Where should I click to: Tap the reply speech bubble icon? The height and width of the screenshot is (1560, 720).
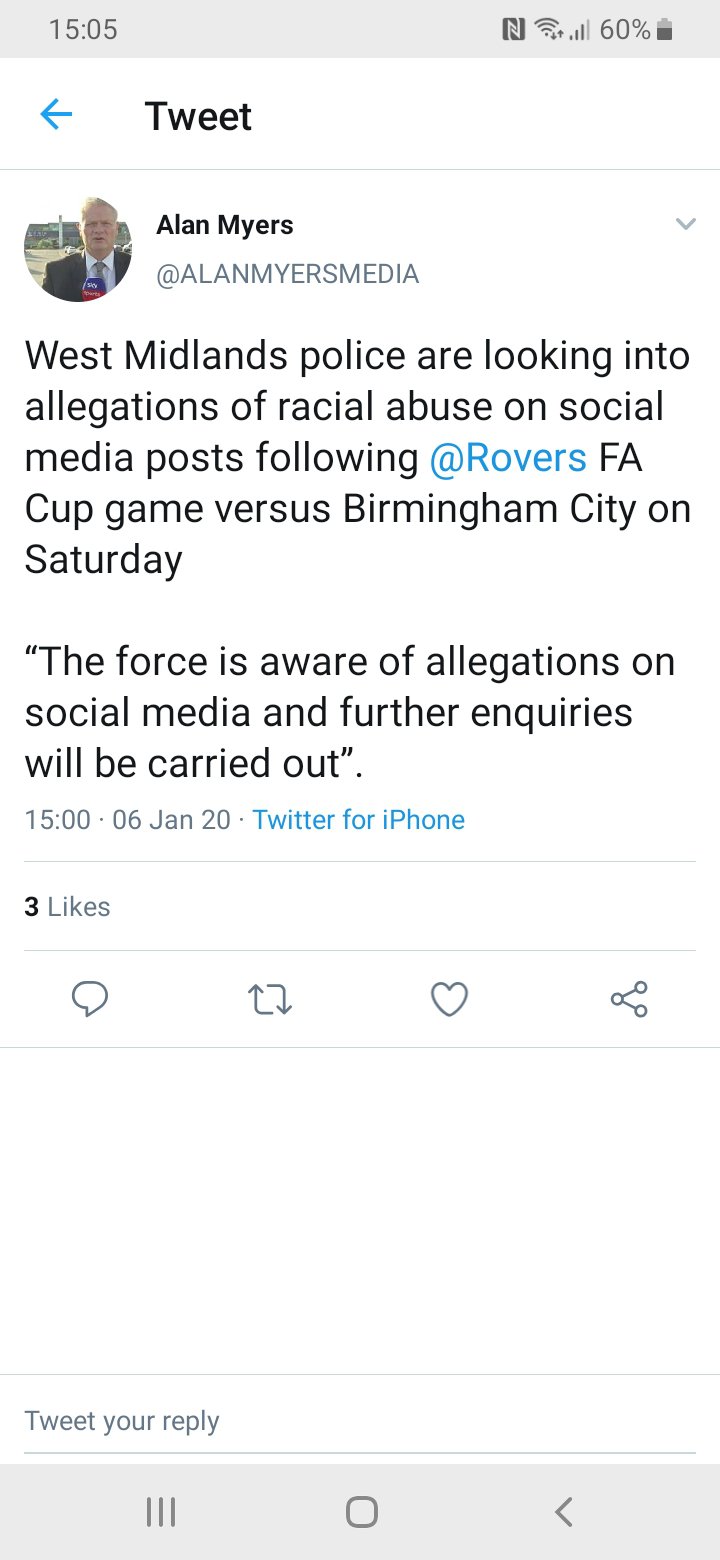90,999
